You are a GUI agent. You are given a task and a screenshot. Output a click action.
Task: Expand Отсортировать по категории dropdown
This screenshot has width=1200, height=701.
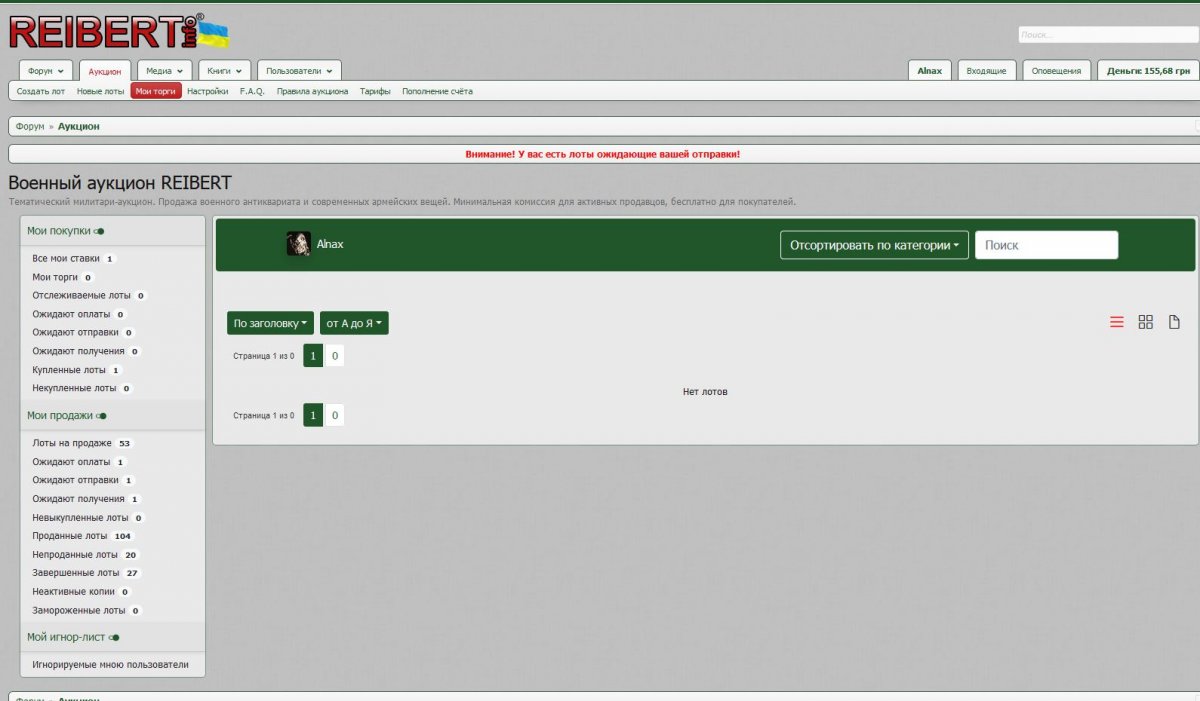click(x=874, y=245)
